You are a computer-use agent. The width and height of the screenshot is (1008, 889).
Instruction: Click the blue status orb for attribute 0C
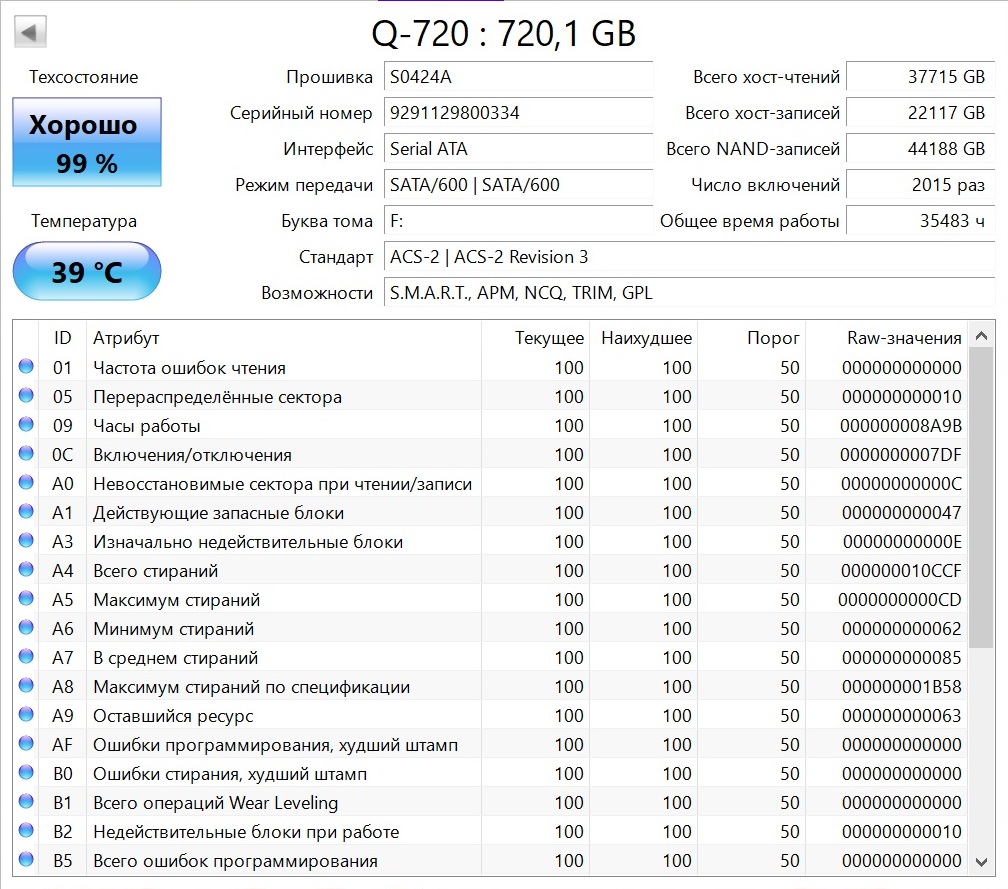(26, 453)
